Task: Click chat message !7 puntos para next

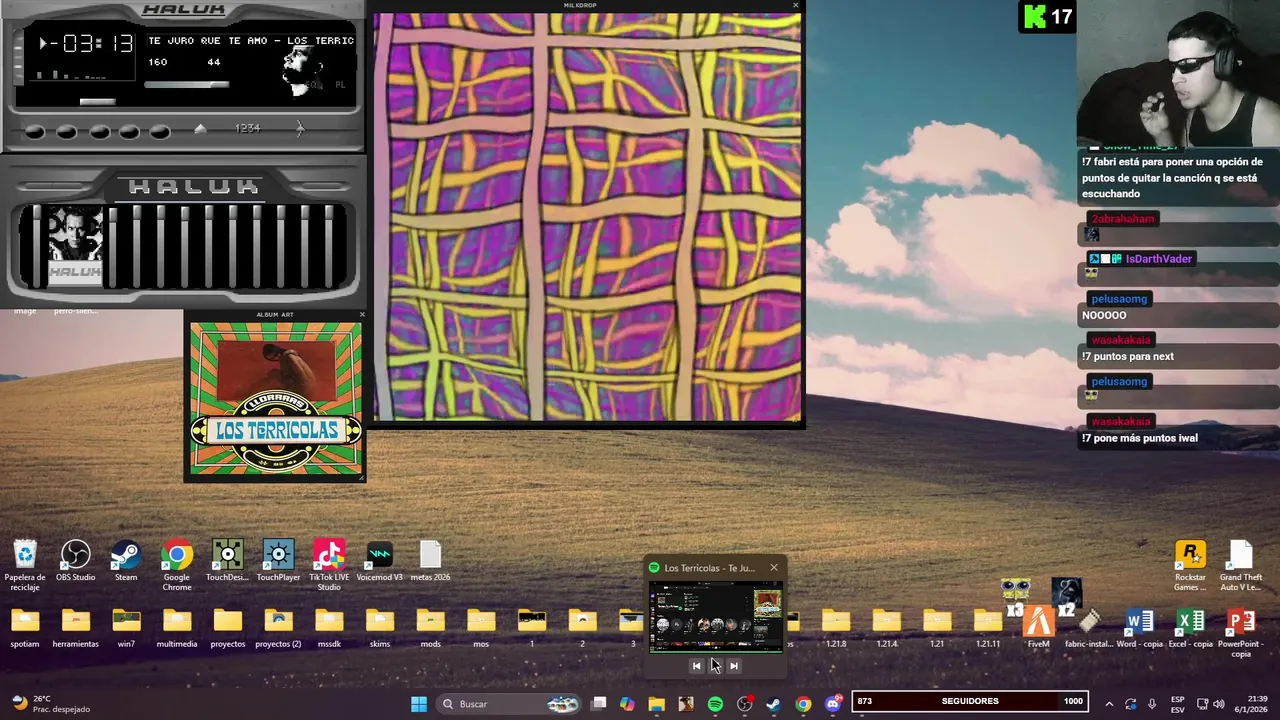Action: 1127,356
